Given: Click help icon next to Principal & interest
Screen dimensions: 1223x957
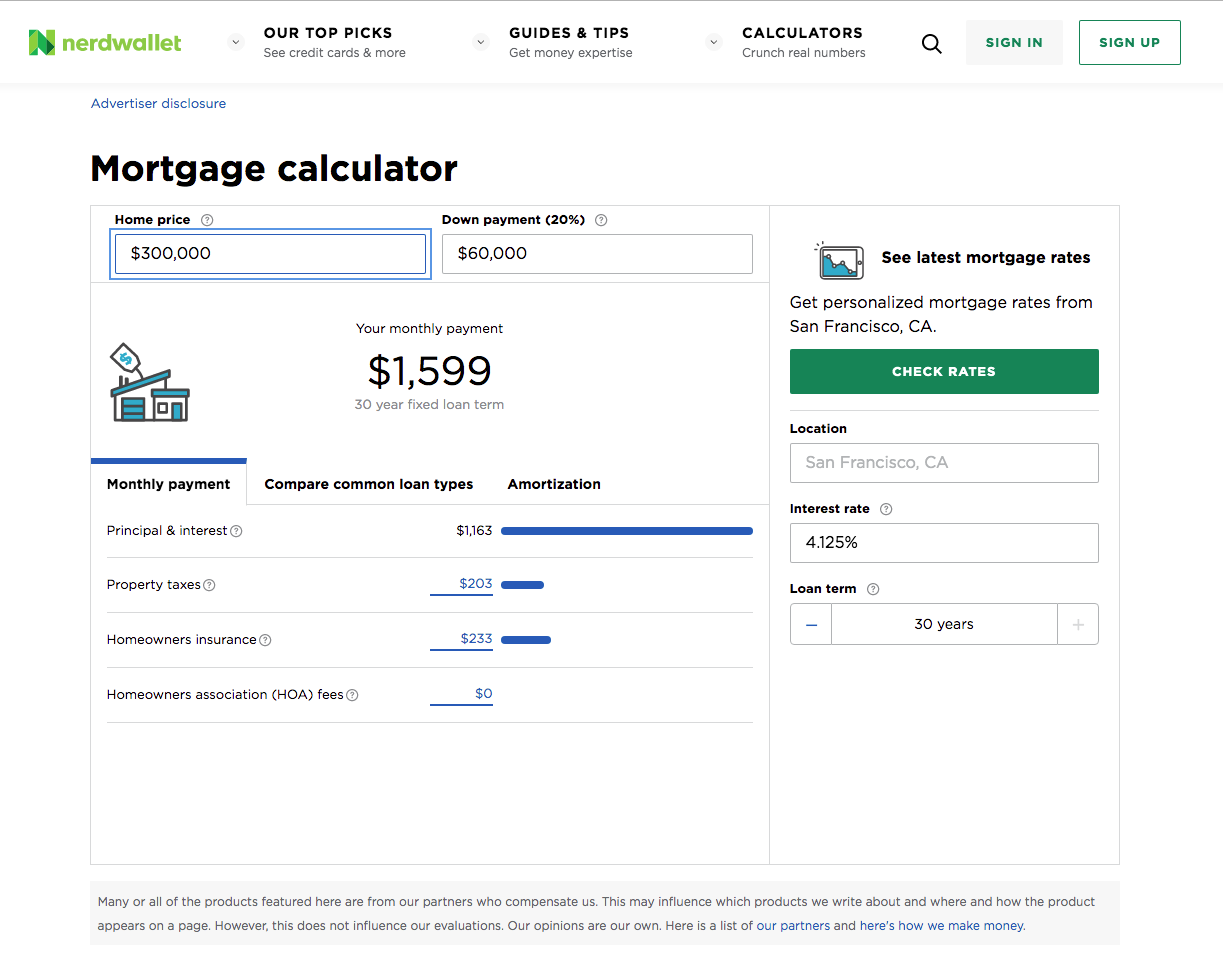Looking at the screenshot, I should click(236, 531).
